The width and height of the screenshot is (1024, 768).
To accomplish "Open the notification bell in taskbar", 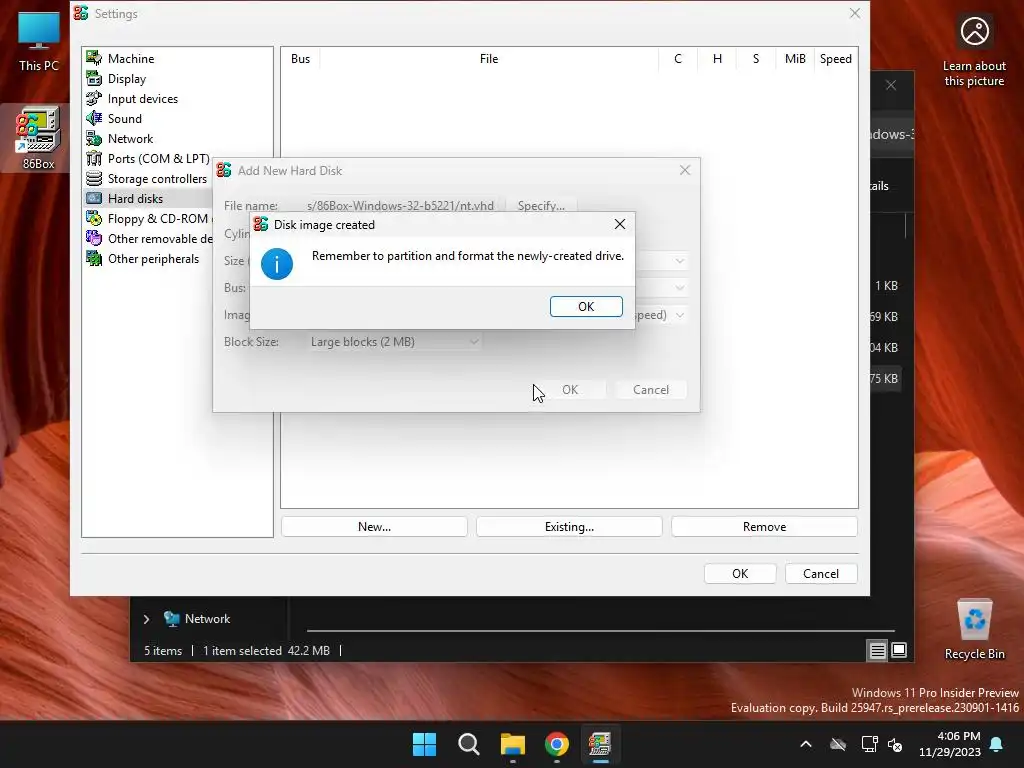I will tap(997, 744).
